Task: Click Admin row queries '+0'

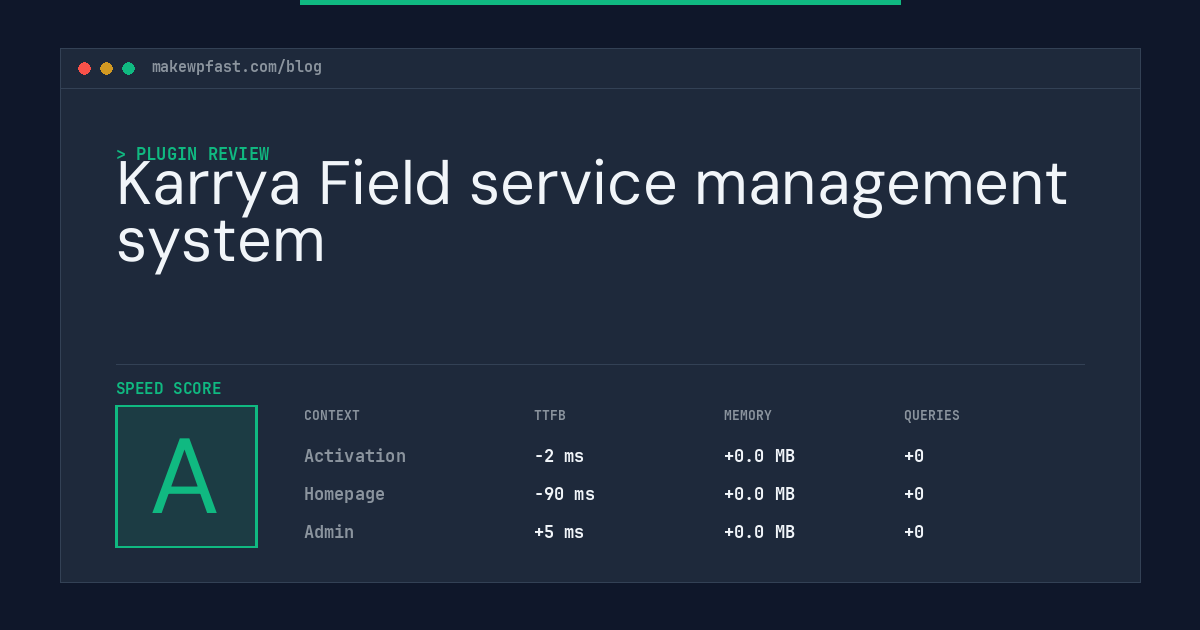Action: (x=914, y=532)
